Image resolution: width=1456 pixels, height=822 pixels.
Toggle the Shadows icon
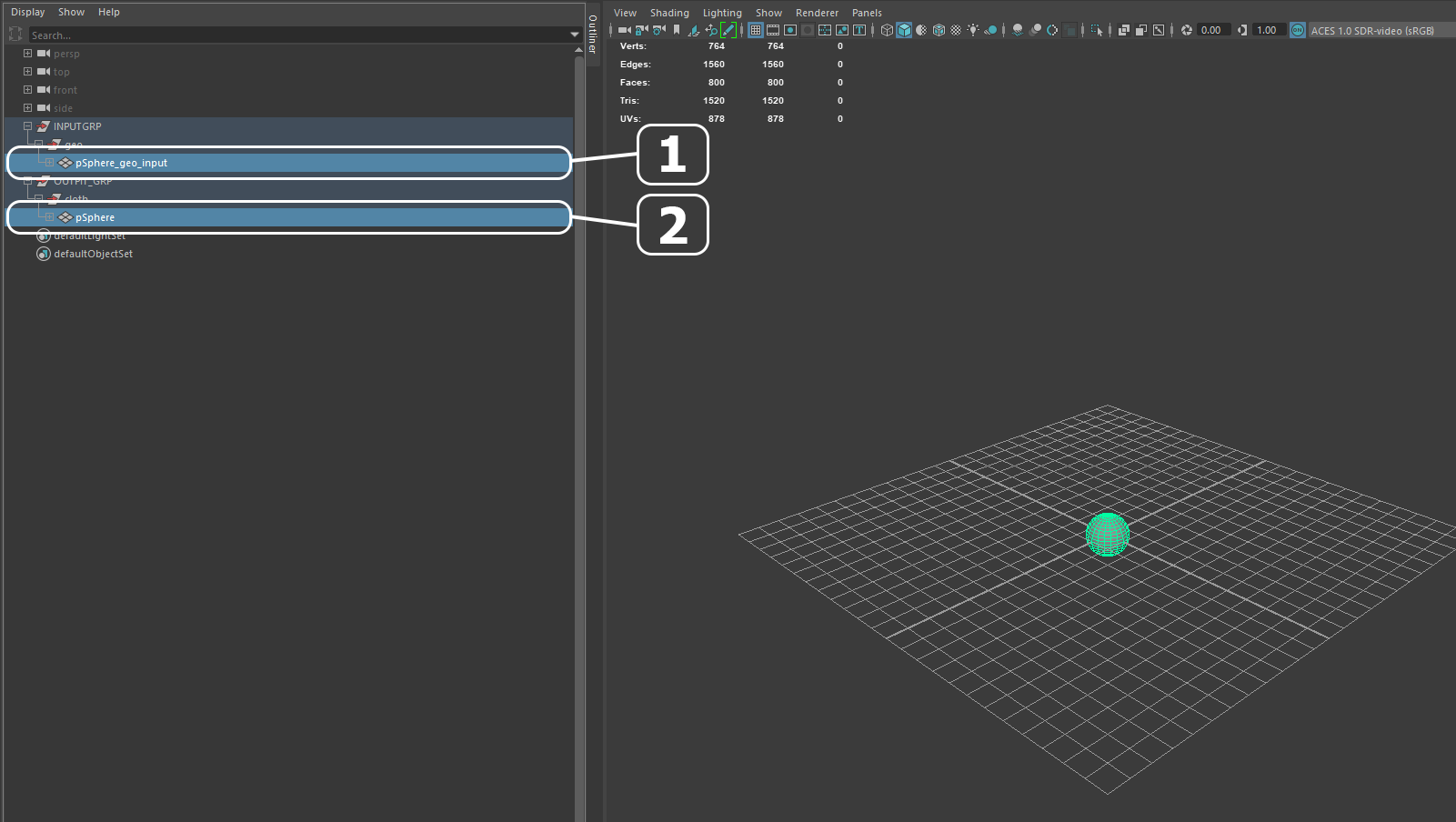click(990, 30)
